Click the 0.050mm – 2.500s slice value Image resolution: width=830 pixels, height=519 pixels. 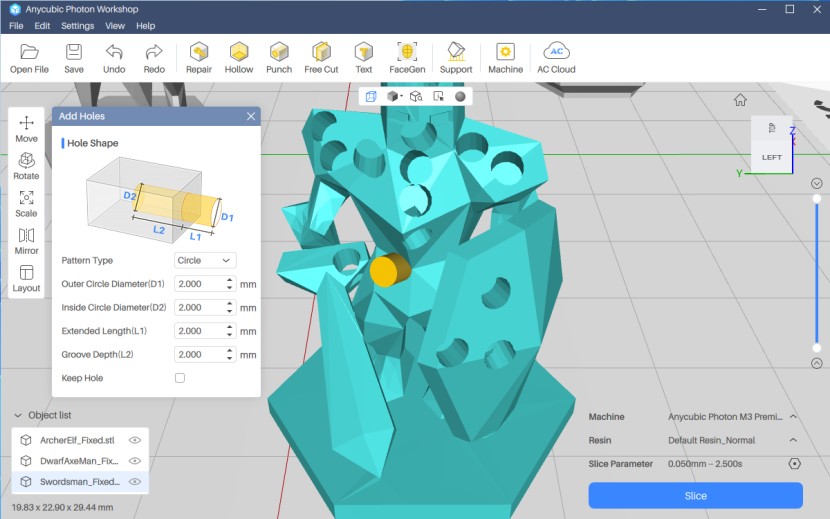(705, 464)
